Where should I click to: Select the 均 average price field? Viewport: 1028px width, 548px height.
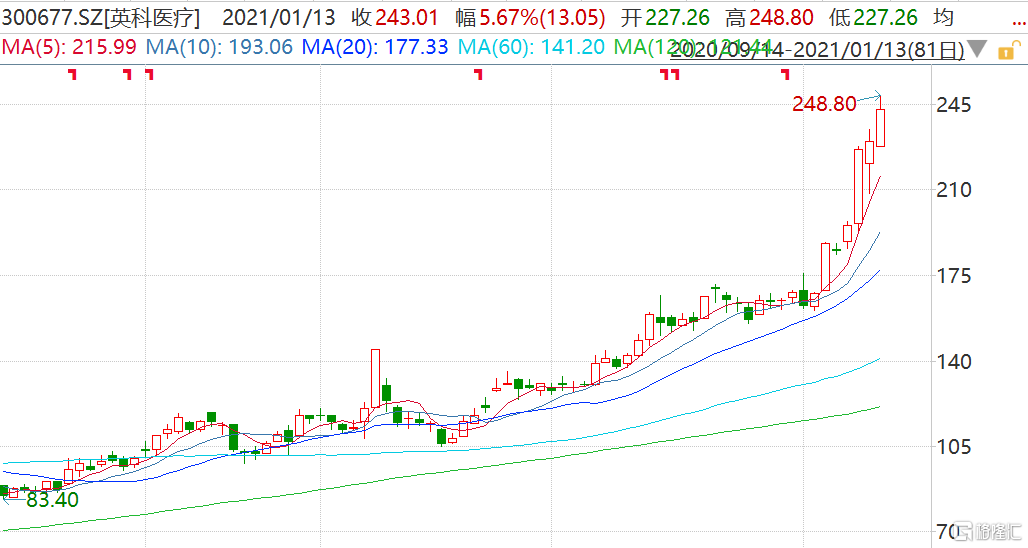coord(942,17)
